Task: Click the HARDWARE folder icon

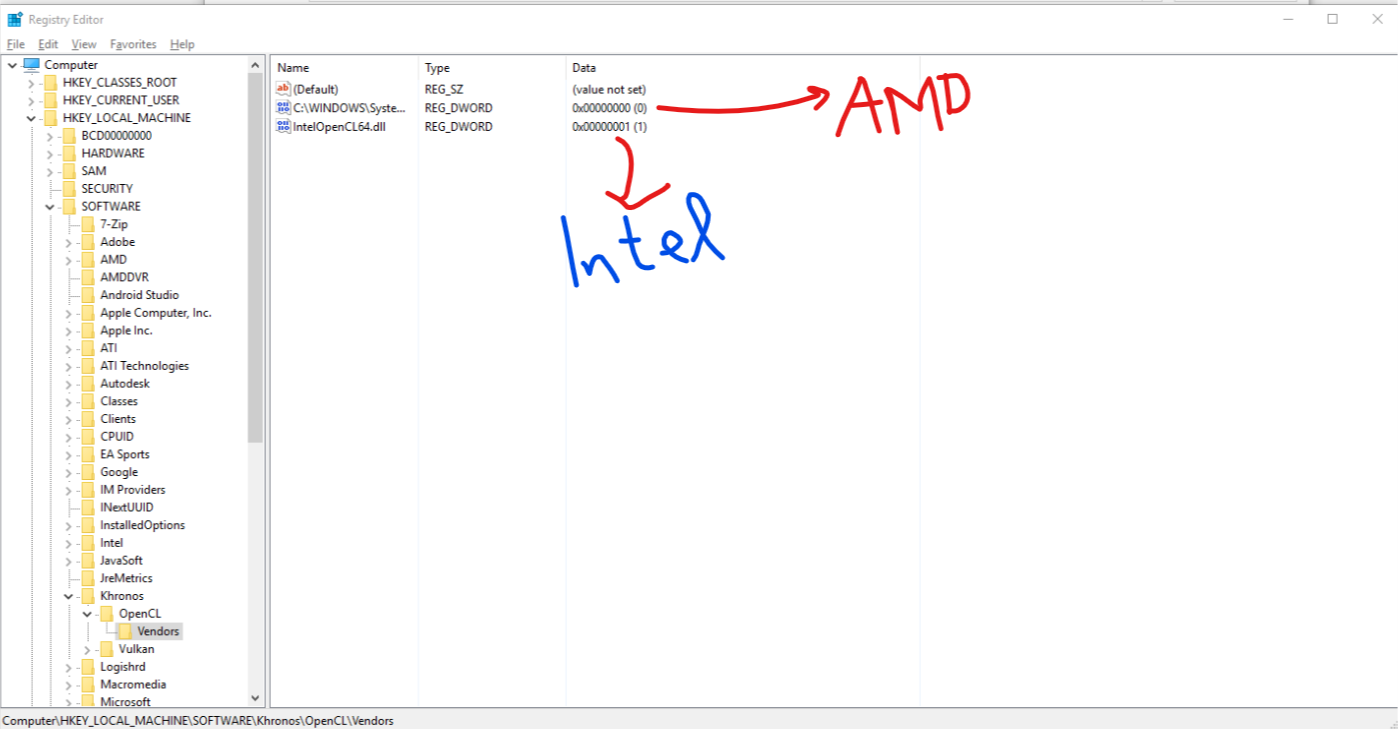Action: tap(69, 153)
